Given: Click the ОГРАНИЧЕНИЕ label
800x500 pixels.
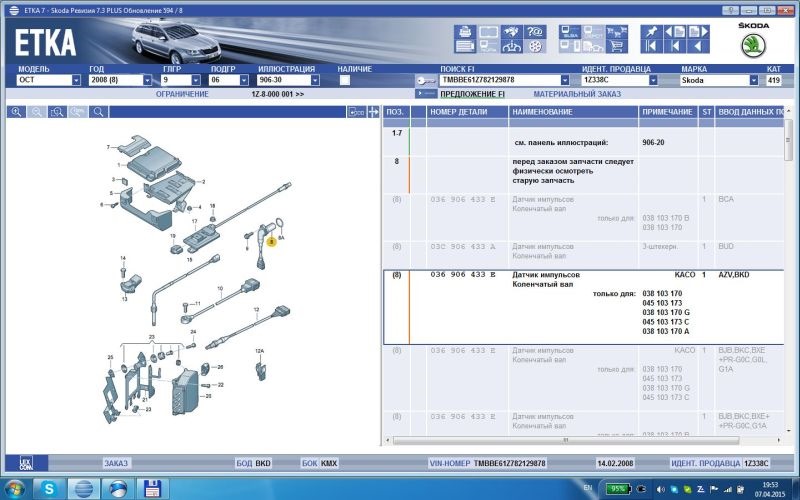Looking at the screenshot, I should point(182,94).
